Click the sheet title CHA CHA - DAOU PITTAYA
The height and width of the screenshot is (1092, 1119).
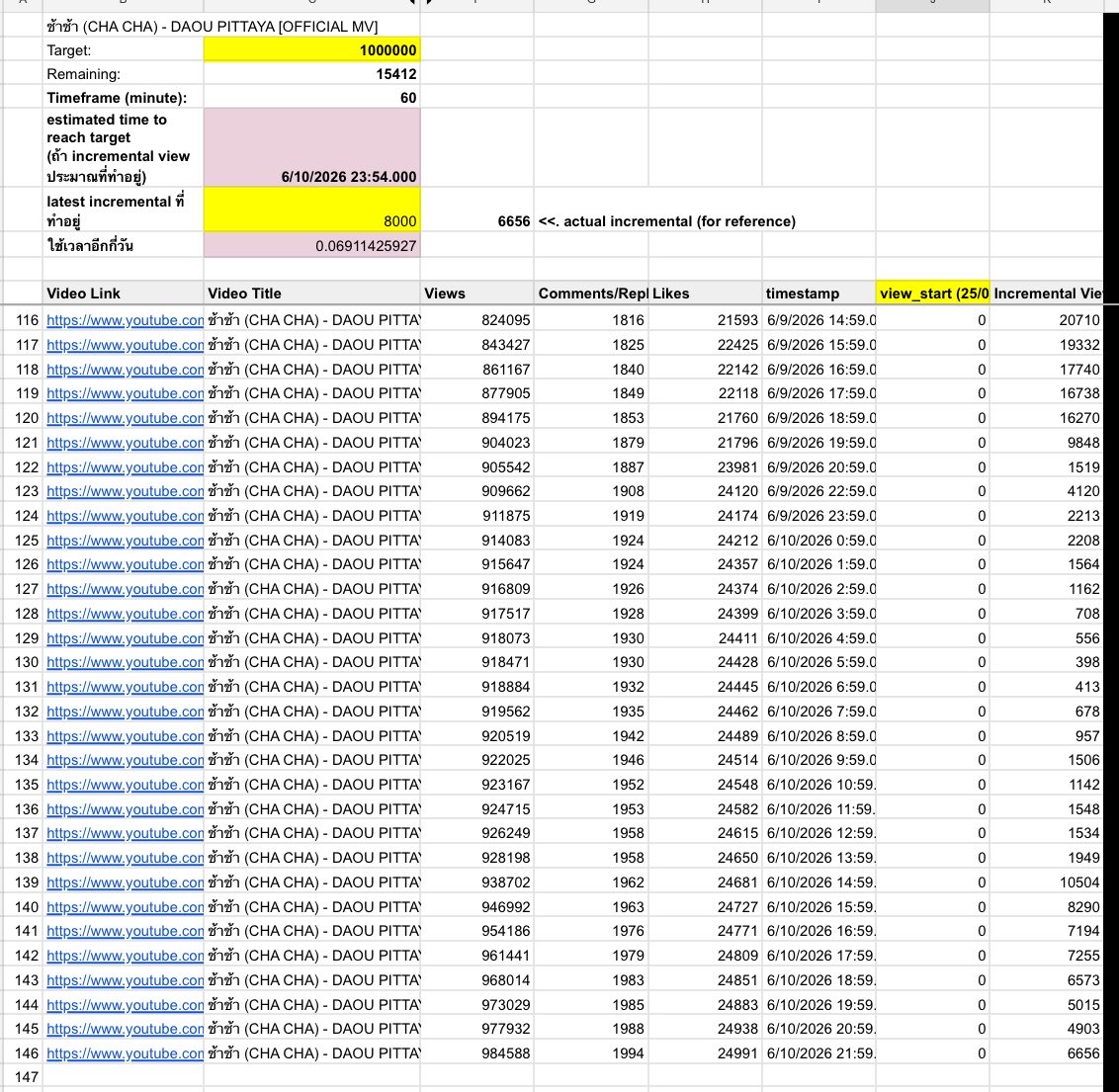coord(212,27)
